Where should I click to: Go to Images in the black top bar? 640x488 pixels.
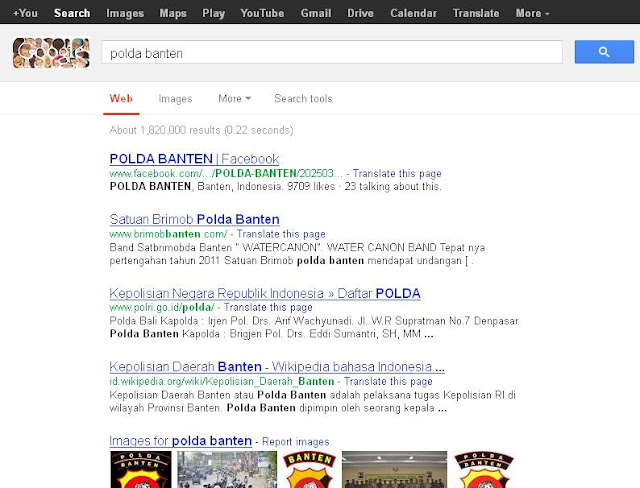125,13
